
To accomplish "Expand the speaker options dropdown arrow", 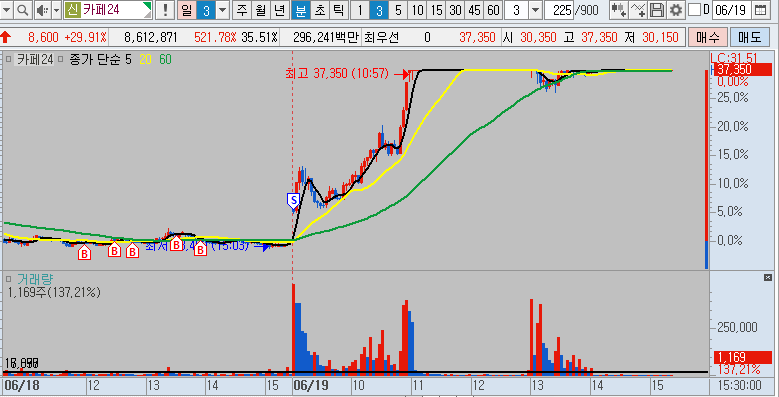I will (56, 10).
